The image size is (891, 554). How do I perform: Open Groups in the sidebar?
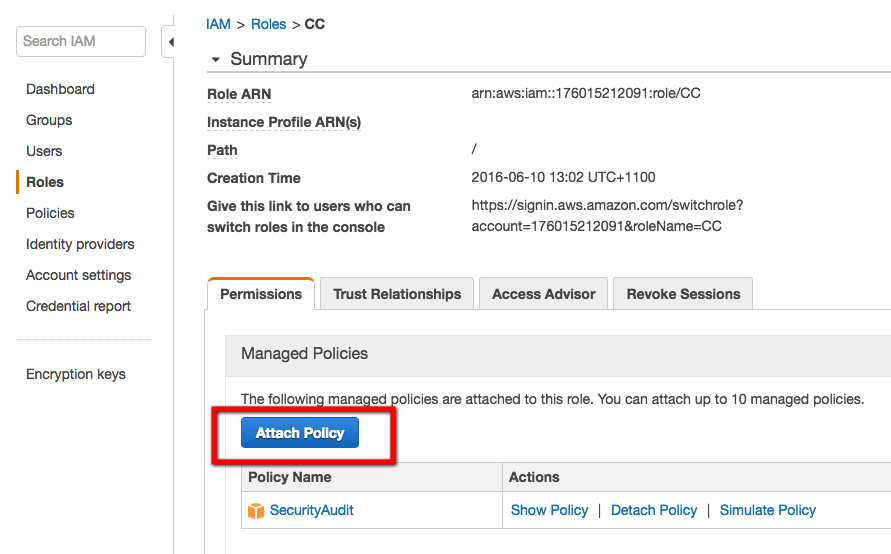coord(49,120)
